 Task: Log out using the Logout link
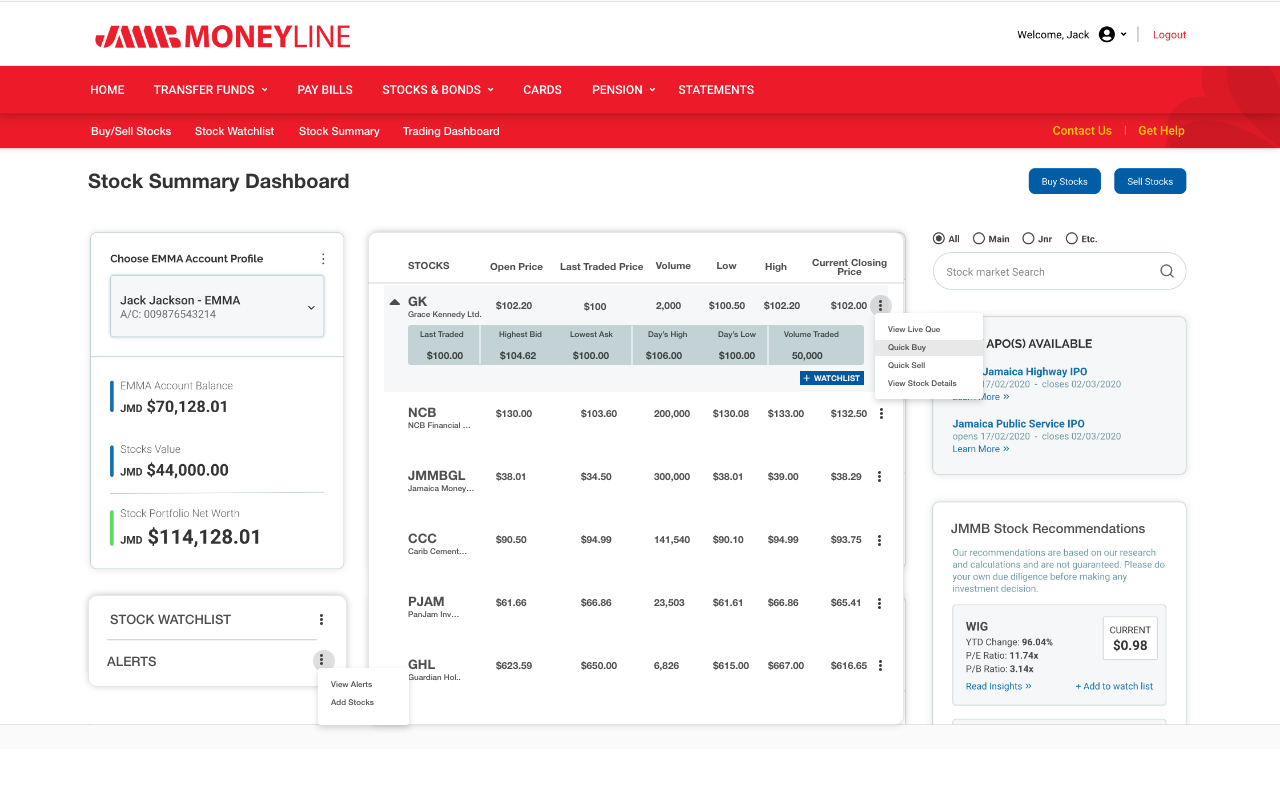pyautogui.click(x=1170, y=35)
